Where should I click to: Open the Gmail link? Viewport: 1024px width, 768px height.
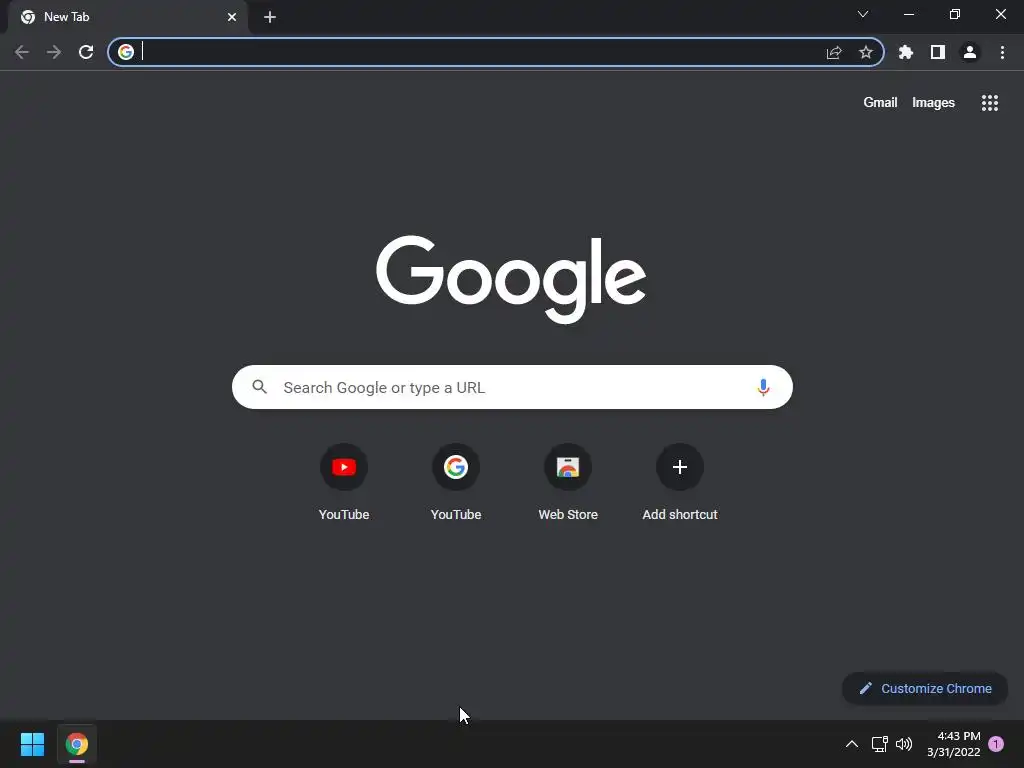pyautogui.click(x=880, y=103)
